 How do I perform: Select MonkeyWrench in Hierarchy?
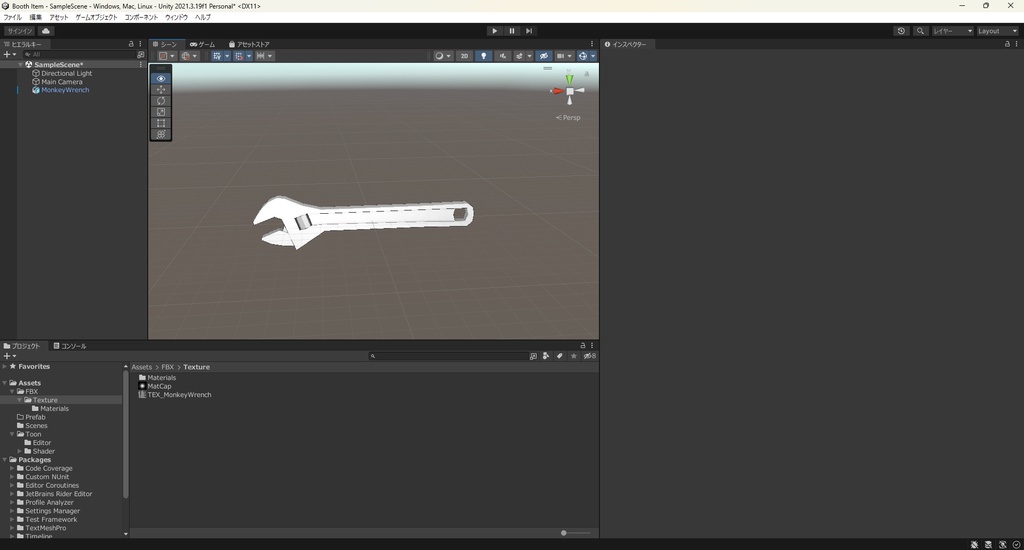coord(65,90)
